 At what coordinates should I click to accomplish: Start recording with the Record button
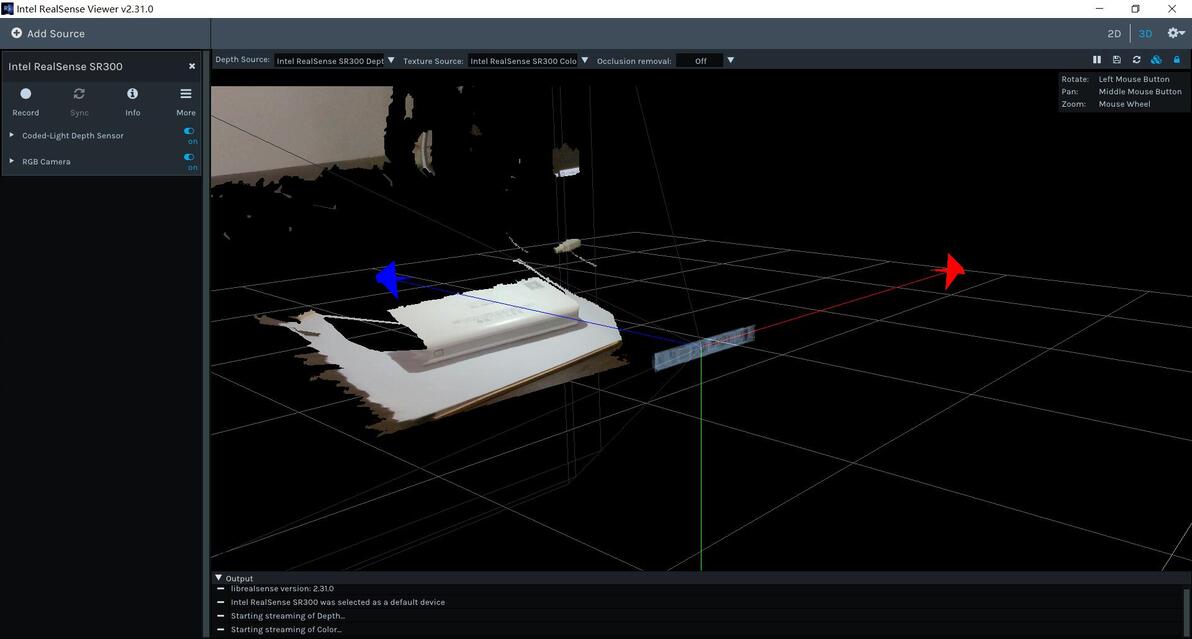(x=26, y=94)
